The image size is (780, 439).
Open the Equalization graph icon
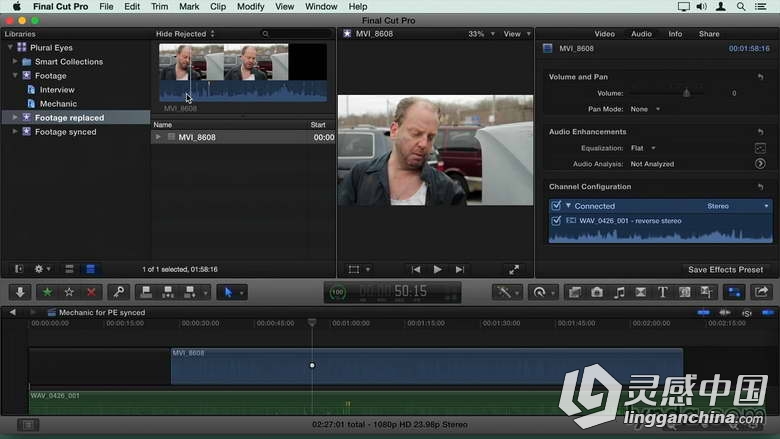click(x=760, y=148)
